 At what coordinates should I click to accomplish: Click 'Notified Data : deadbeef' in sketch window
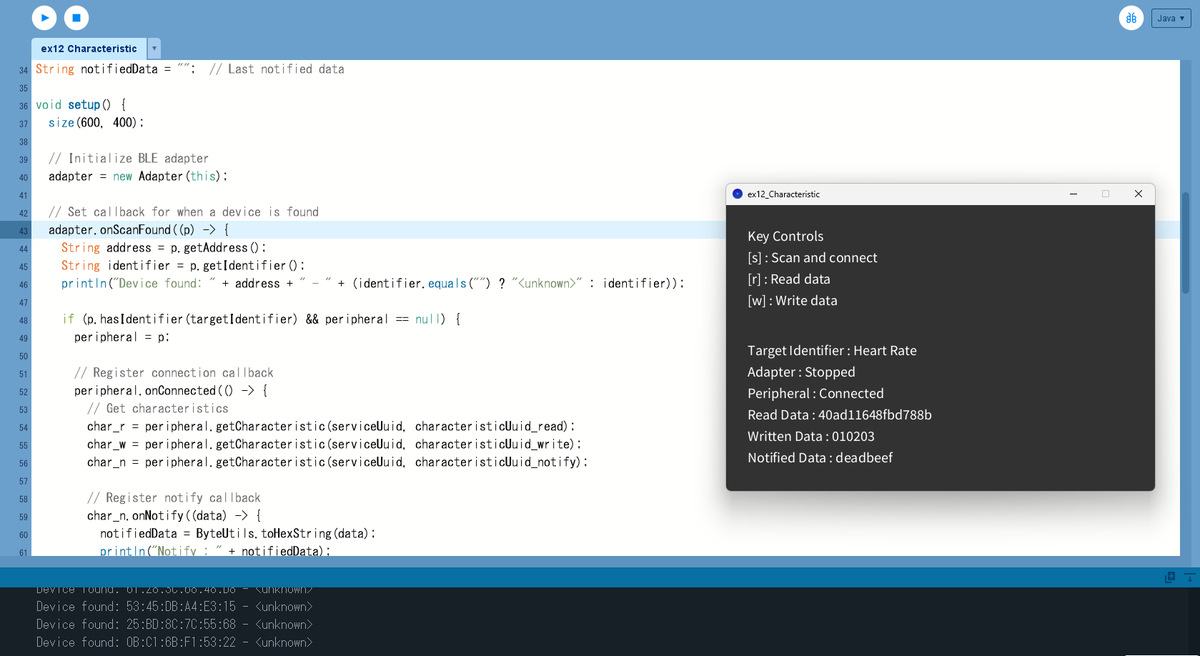tap(820, 457)
